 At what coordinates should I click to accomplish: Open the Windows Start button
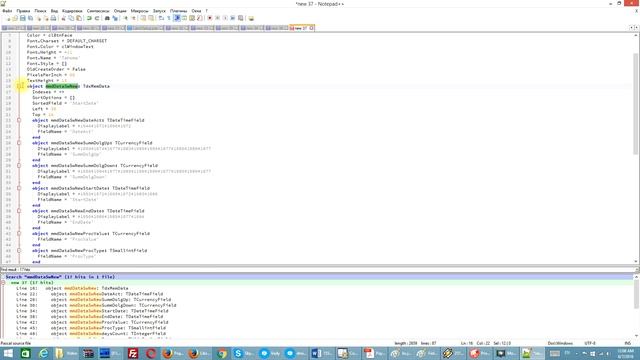click(8, 353)
